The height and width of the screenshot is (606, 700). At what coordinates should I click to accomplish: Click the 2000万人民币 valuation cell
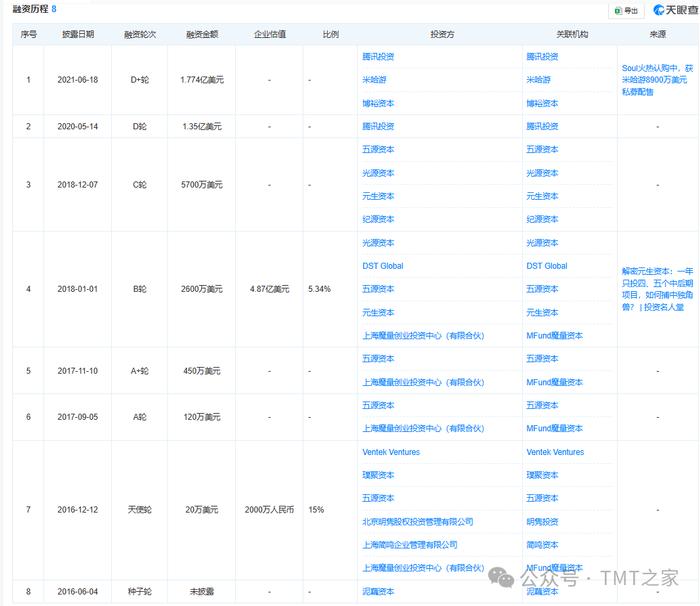coord(270,510)
